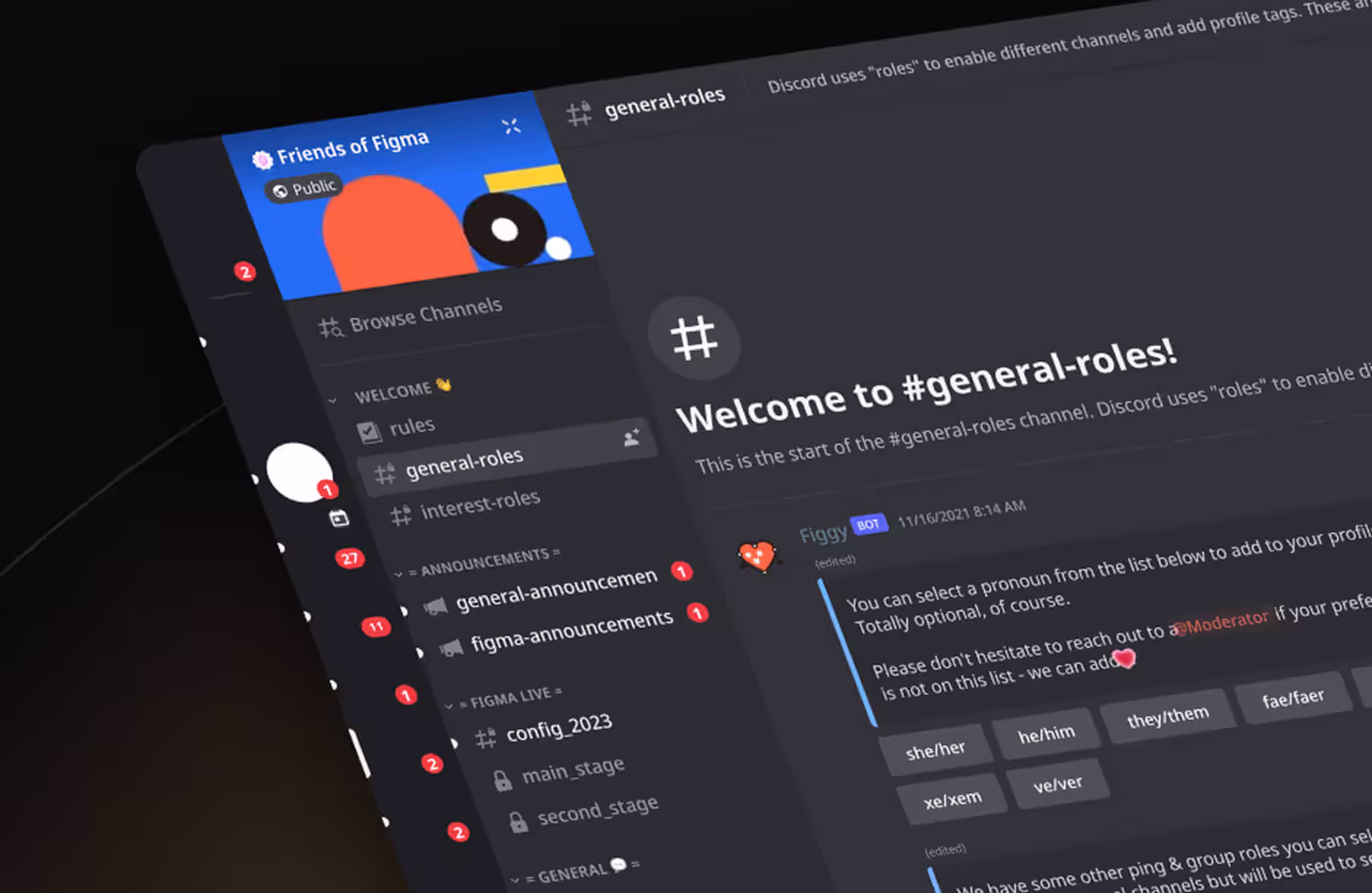Click the megaphone icon for figma-announcements
Screen dimensions: 1372x893
[451, 648]
